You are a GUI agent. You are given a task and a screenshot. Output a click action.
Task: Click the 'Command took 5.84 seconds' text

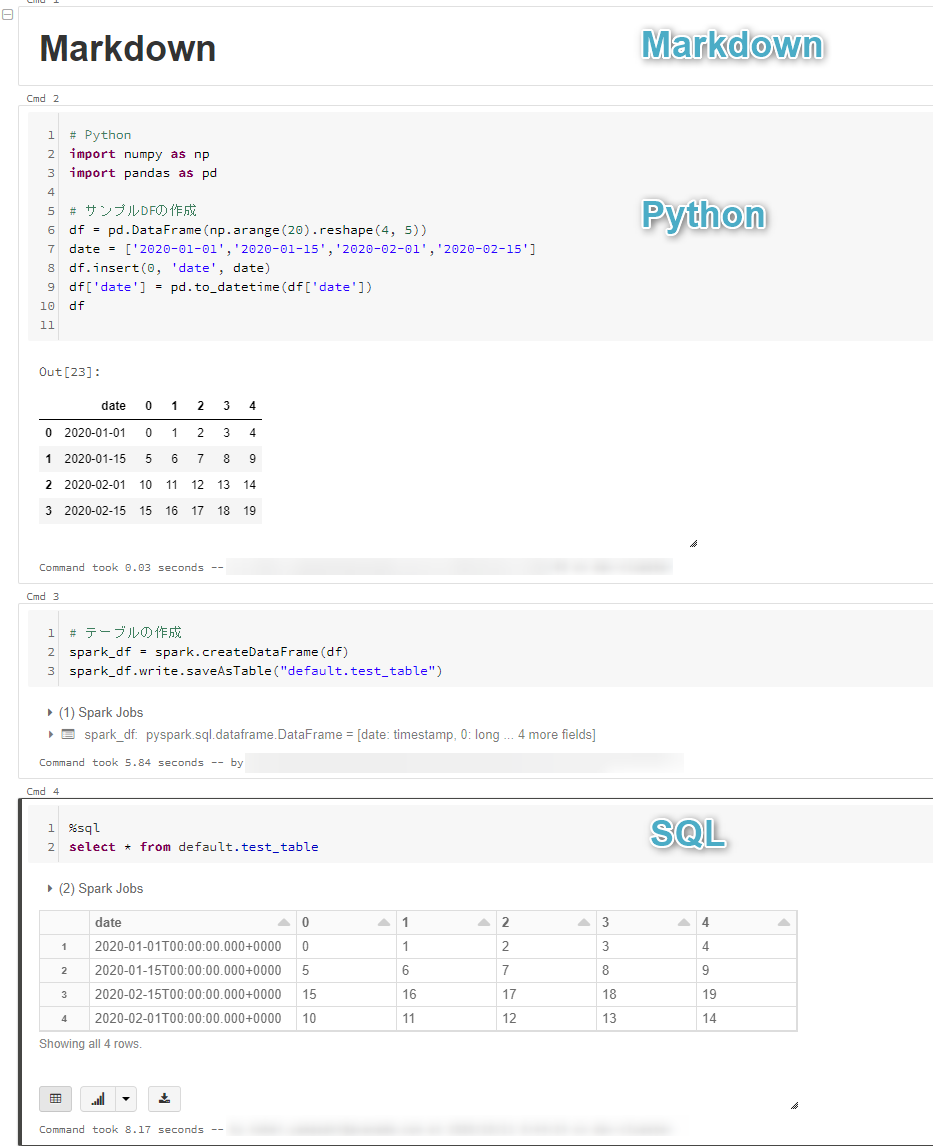(x=121, y=762)
